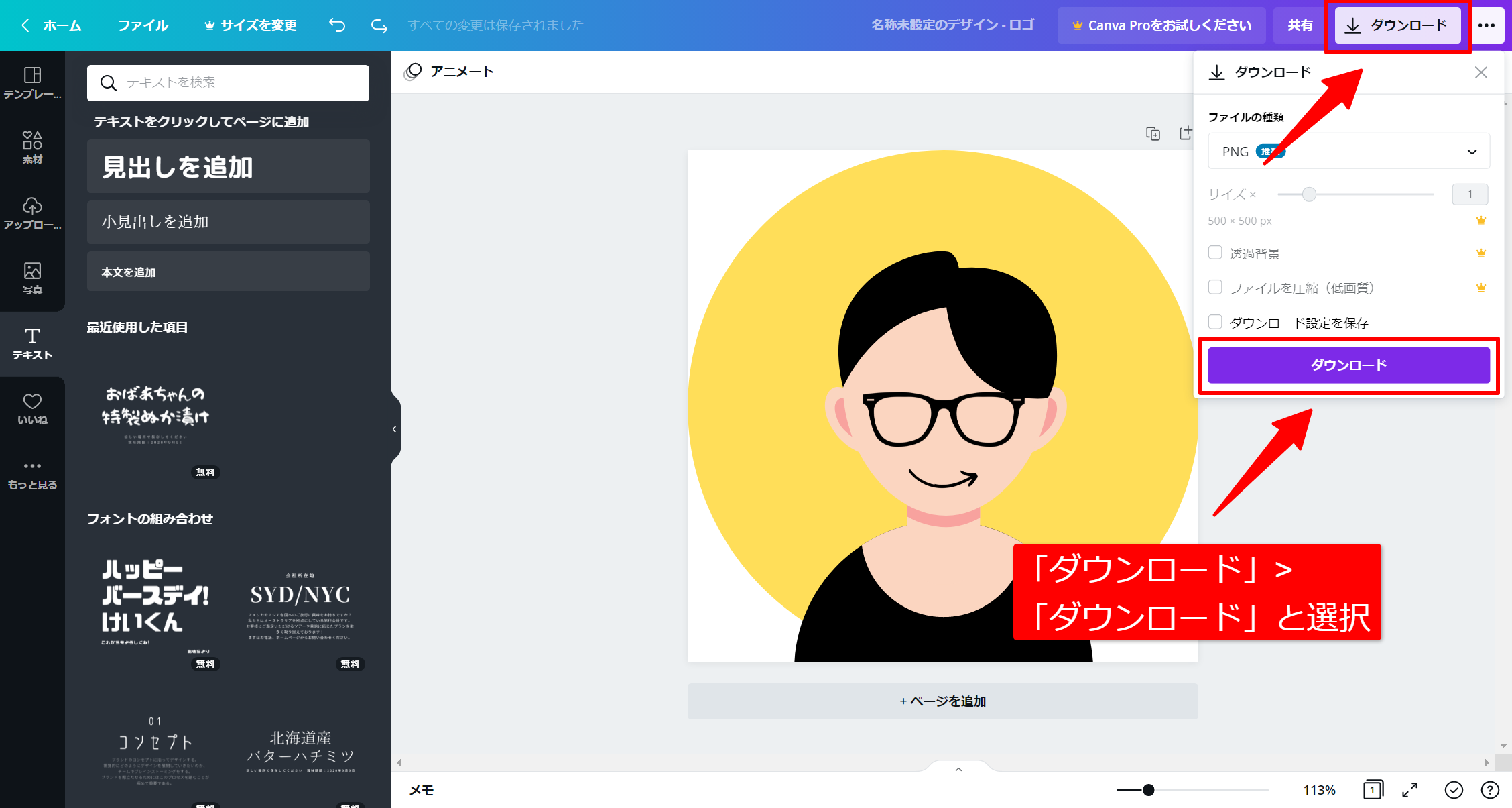Click the crown icon next to サイズを変更
This screenshot has width=1512, height=808.
click(x=210, y=25)
